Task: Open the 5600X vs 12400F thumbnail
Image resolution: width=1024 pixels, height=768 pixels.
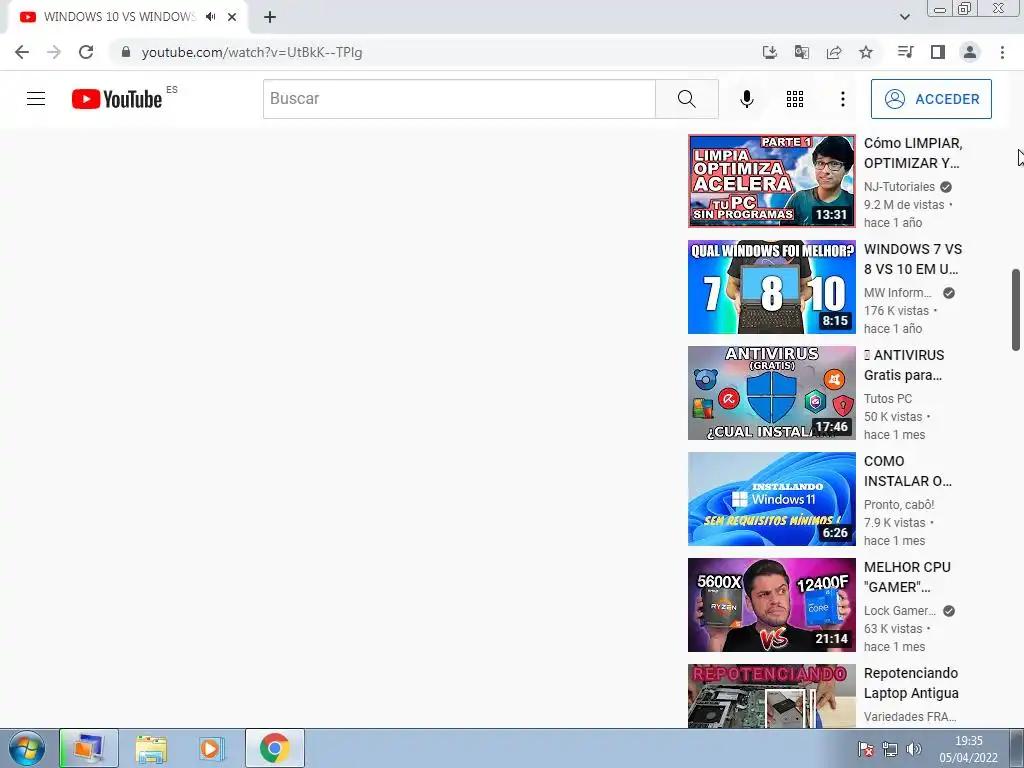Action: point(771,605)
